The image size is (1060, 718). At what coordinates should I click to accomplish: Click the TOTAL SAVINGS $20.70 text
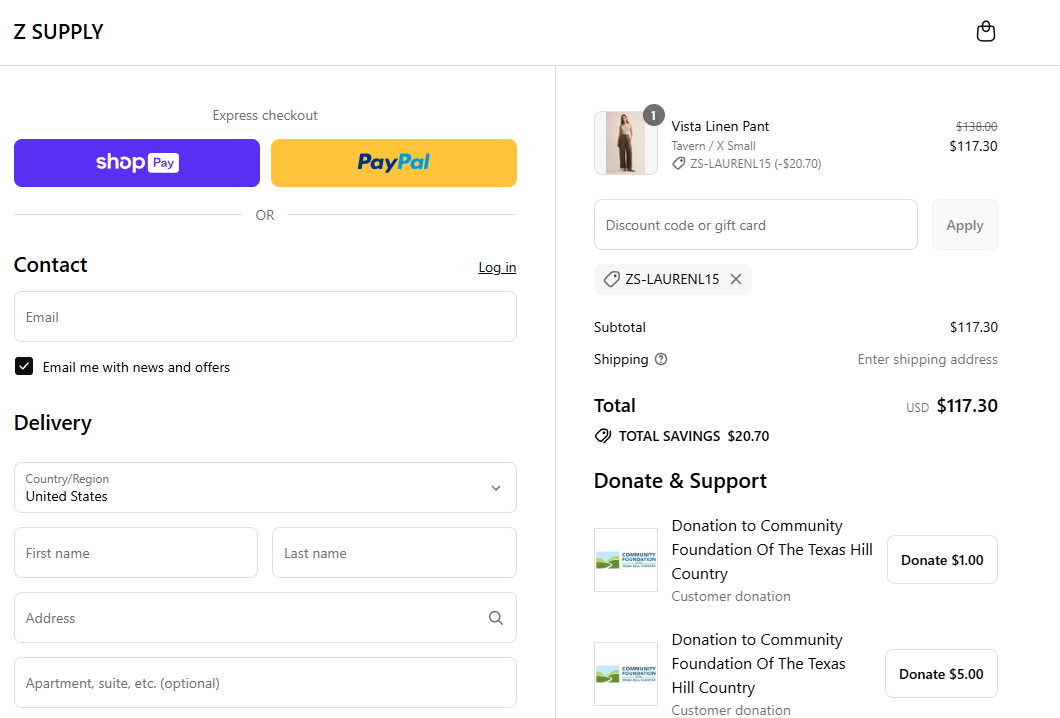pyautogui.click(x=694, y=436)
